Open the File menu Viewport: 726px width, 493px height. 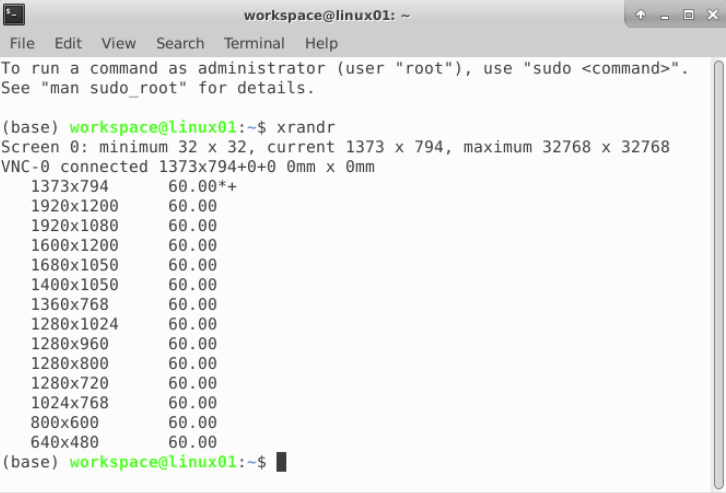22,44
